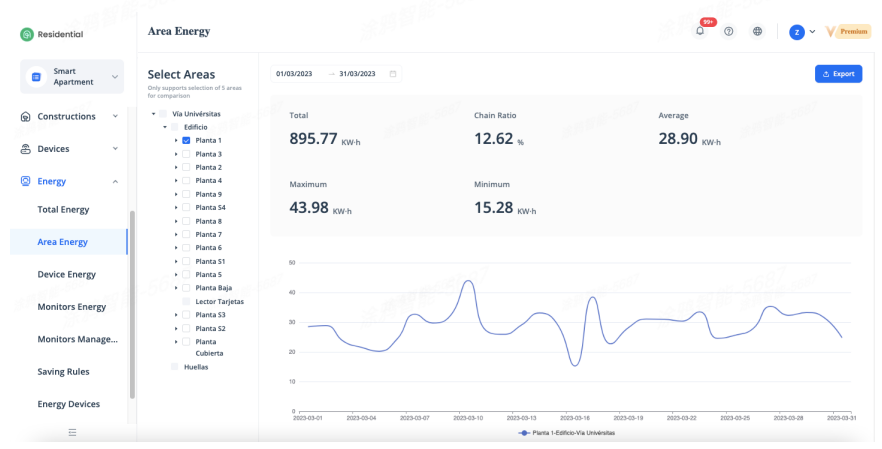The image size is (882, 449).
Task: Expand the Planta 9 tree node
Action: 176,194
